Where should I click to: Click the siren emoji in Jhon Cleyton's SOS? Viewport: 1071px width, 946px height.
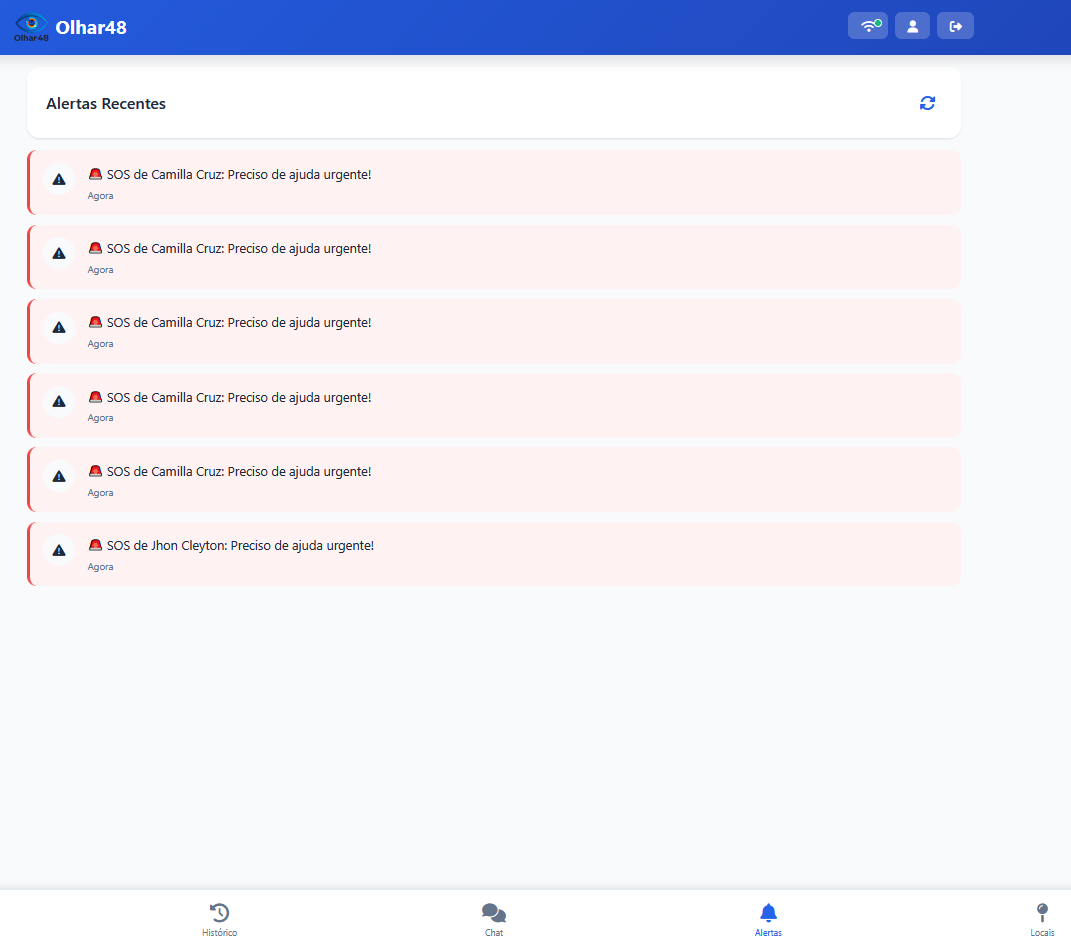click(x=96, y=545)
